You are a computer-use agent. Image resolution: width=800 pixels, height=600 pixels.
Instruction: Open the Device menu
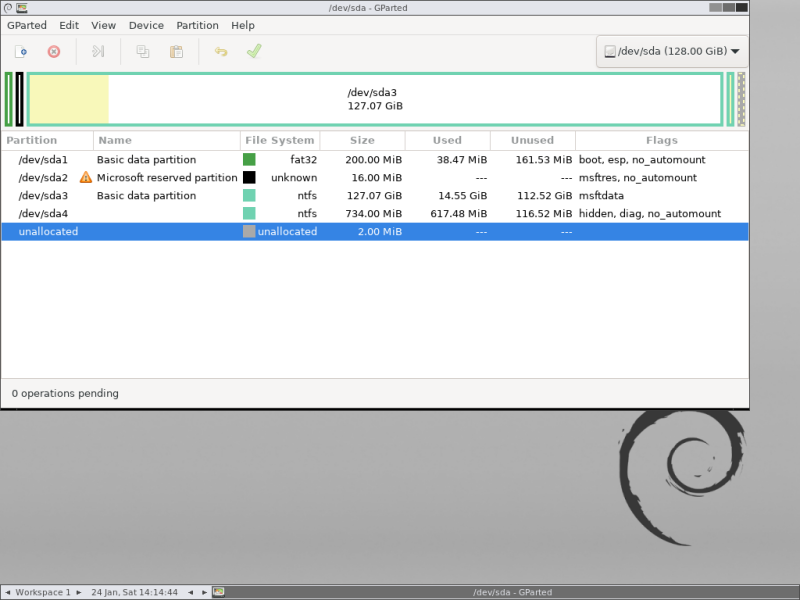click(146, 26)
